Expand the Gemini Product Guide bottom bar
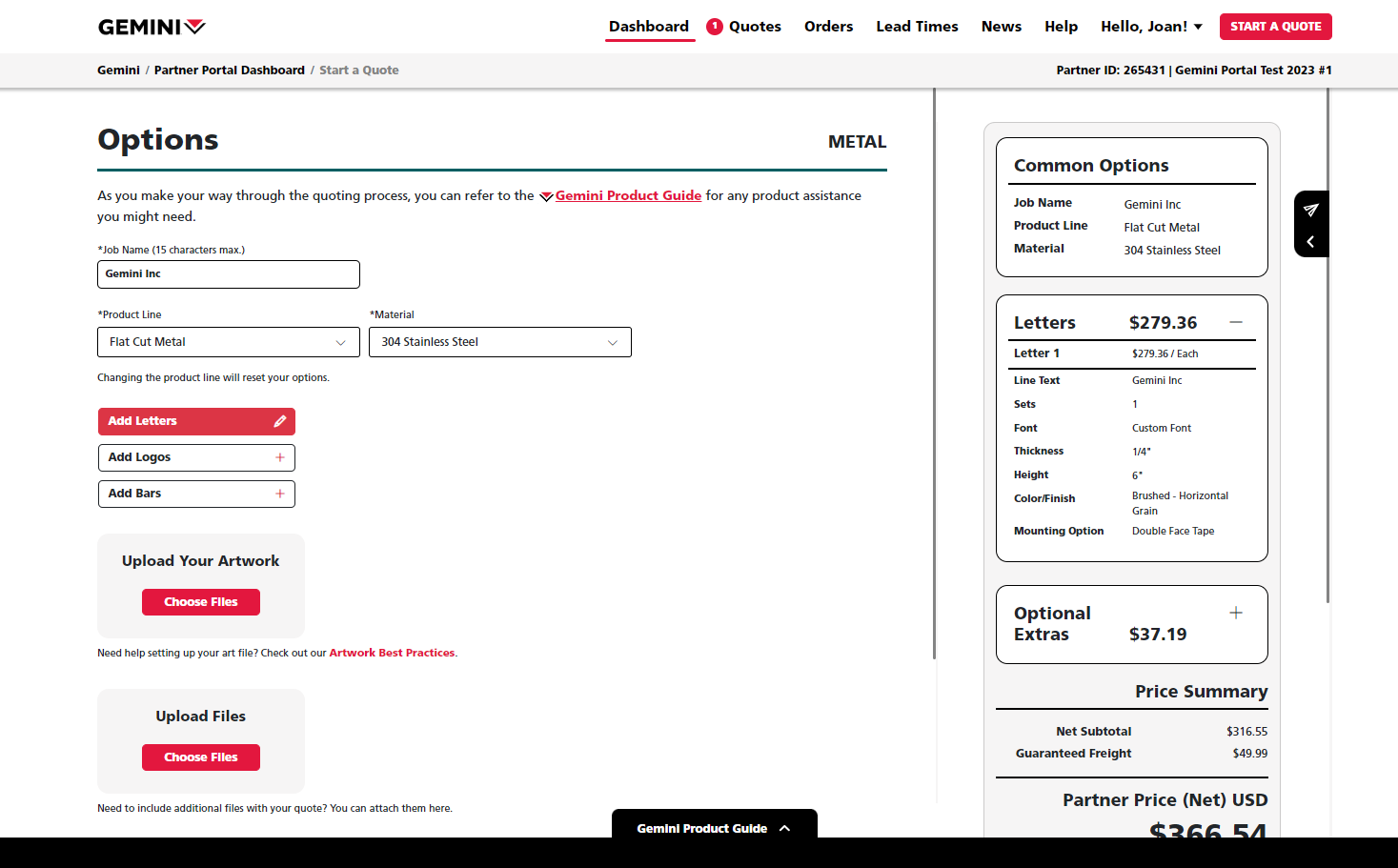 pyautogui.click(x=715, y=828)
